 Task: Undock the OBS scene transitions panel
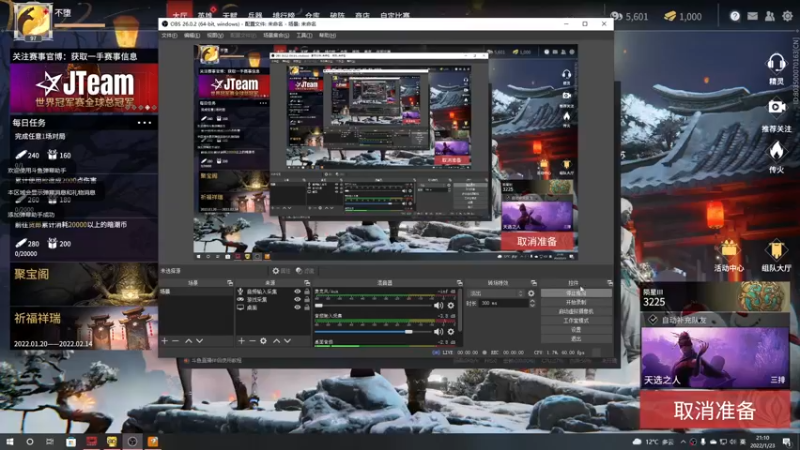click(534, 283)
